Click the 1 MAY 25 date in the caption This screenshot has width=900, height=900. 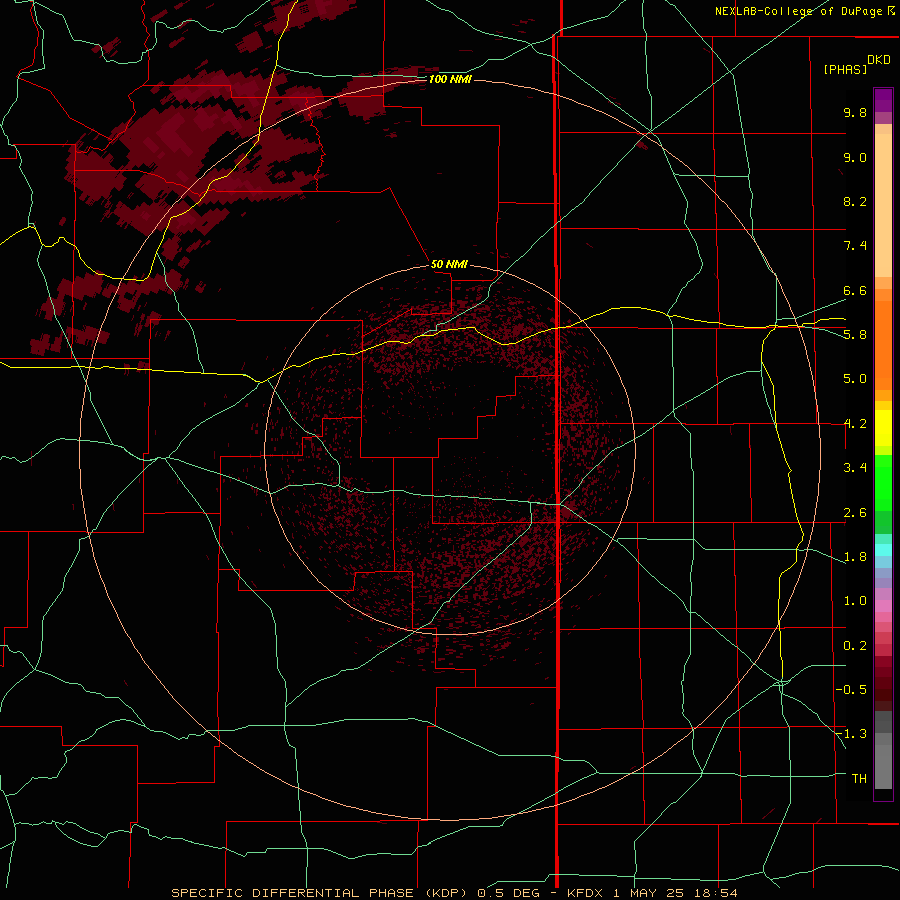coord(650,893)
